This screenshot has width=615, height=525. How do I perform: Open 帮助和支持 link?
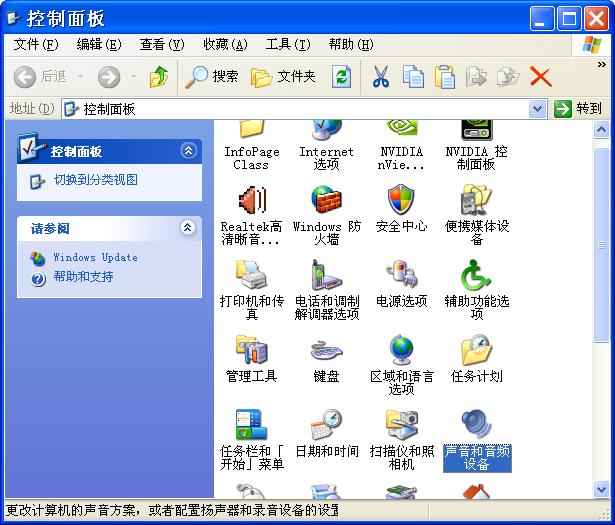click(83, 277)
